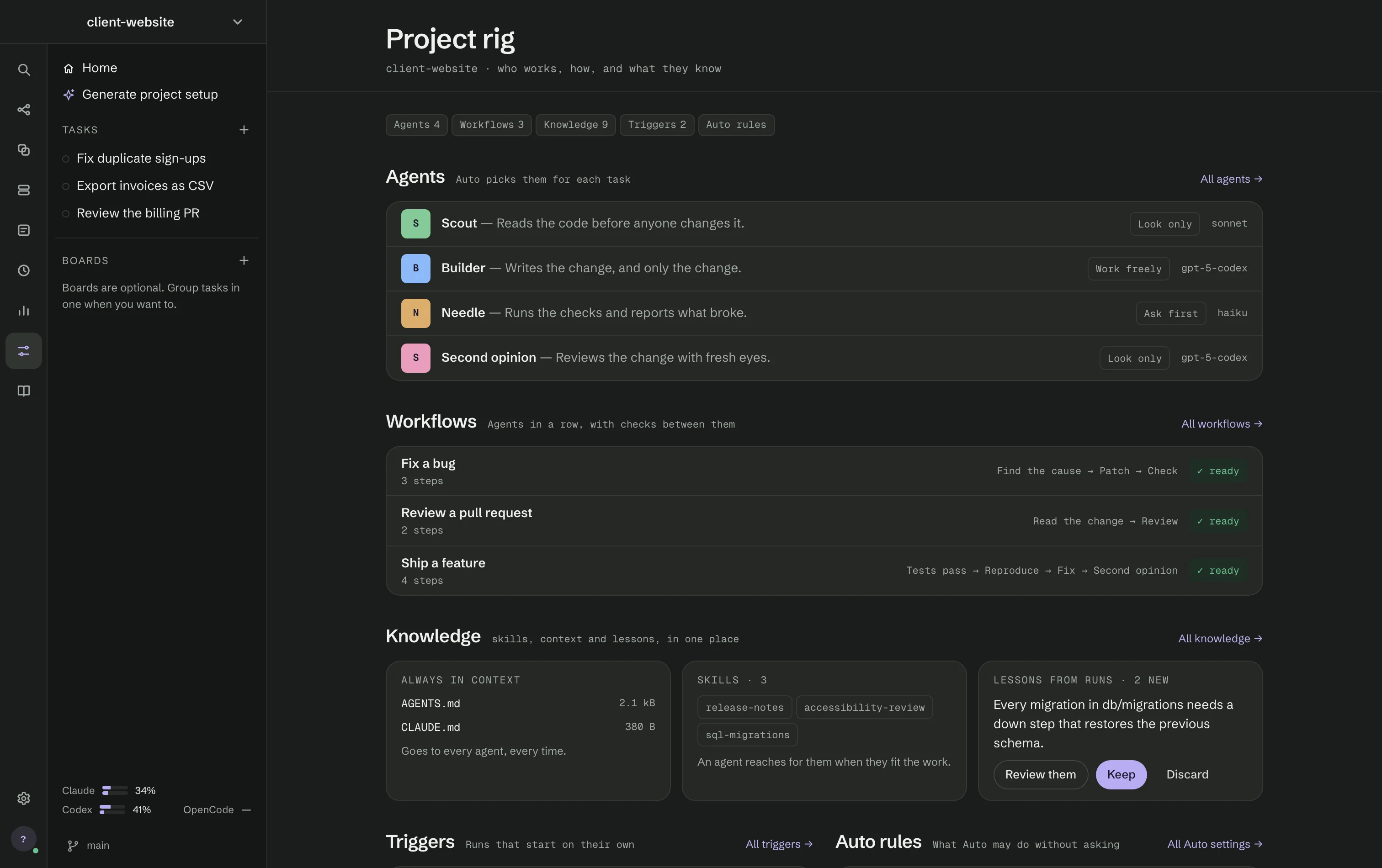1382x868 pixels.
Task: Open the clock history icon in sidebar
Action: (x=23, y=270)
